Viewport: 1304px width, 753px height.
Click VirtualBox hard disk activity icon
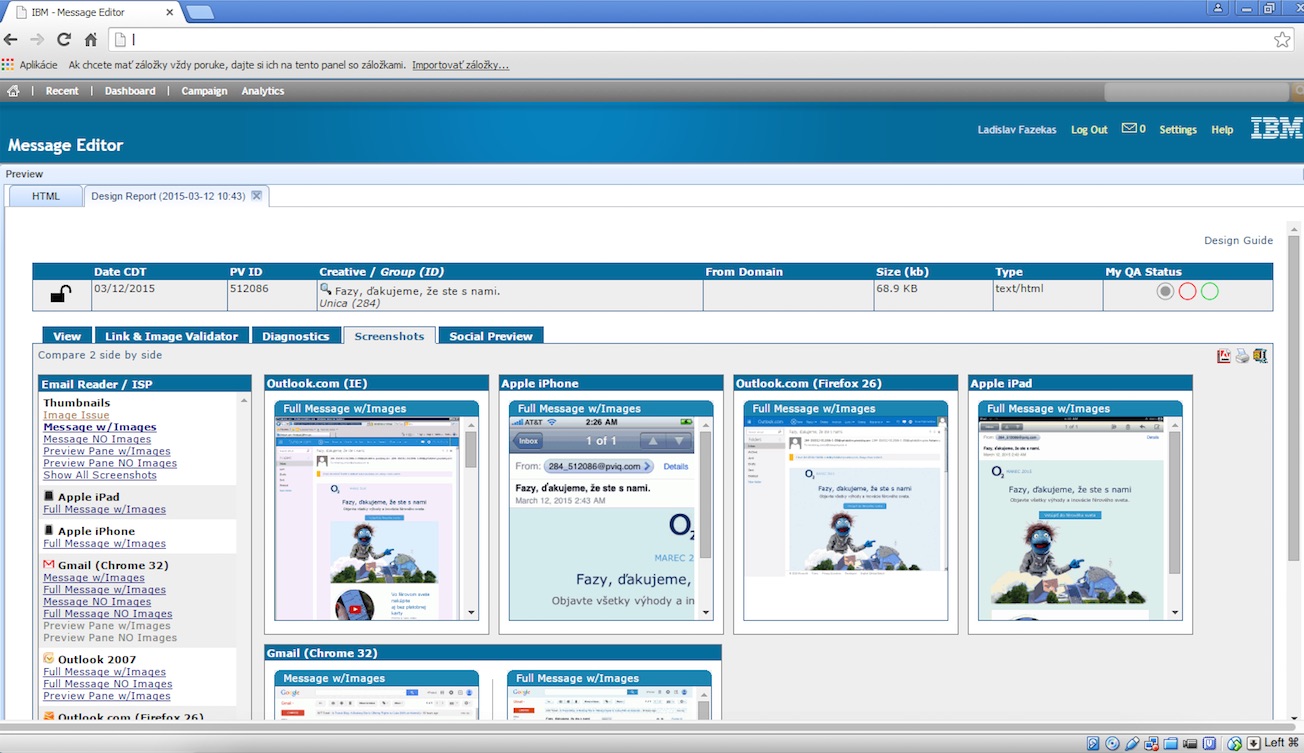tap(1093, 743)
